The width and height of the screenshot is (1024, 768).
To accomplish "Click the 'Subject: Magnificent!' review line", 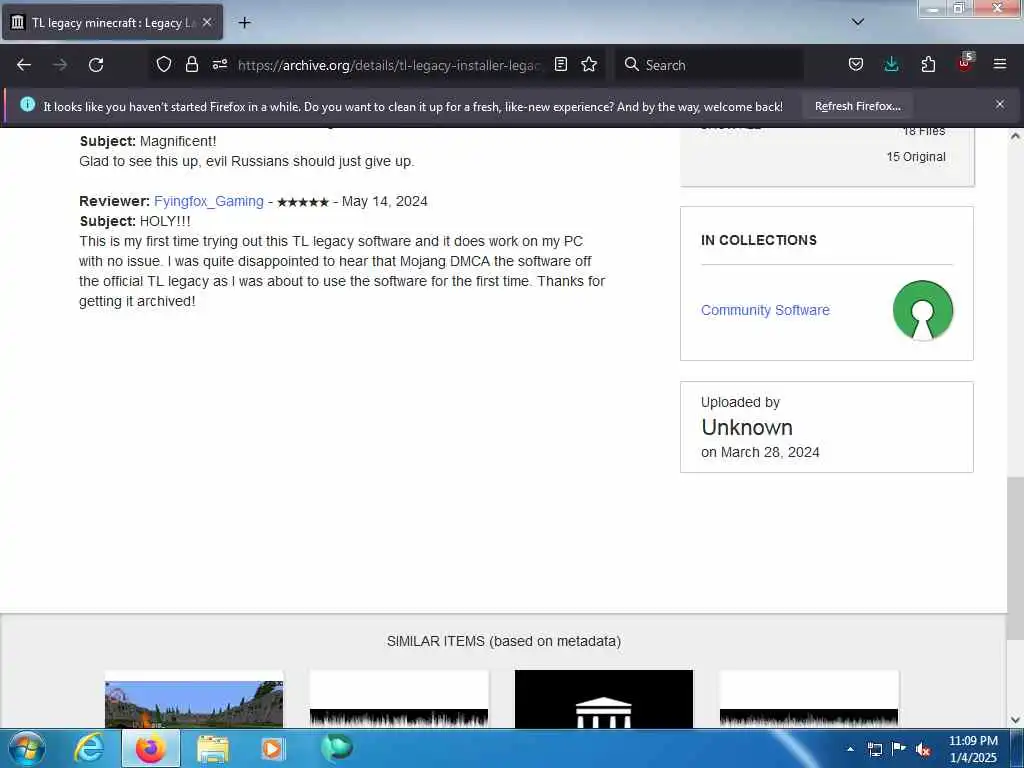I will point(148,141).
